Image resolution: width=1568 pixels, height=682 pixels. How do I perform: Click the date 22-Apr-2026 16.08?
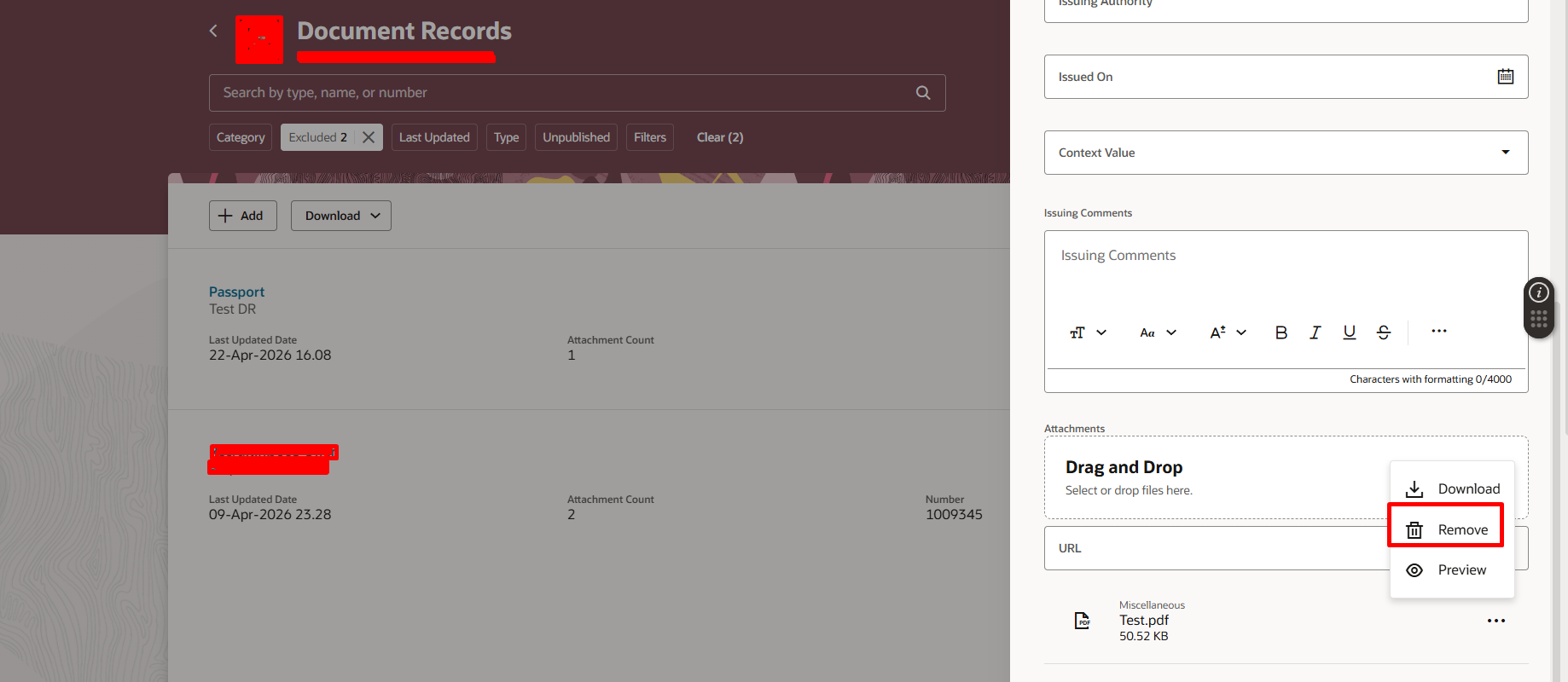[x=270, y=355]
